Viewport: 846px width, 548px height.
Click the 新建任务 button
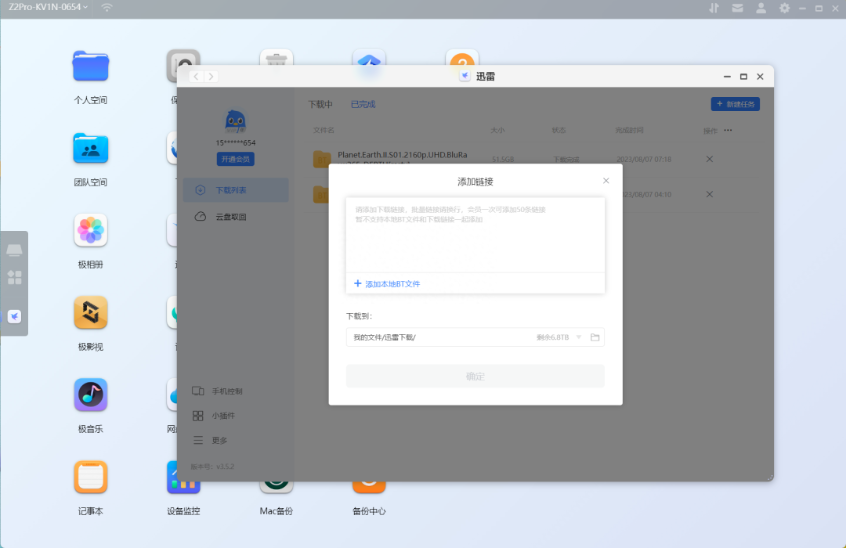(x=735, y=104)
